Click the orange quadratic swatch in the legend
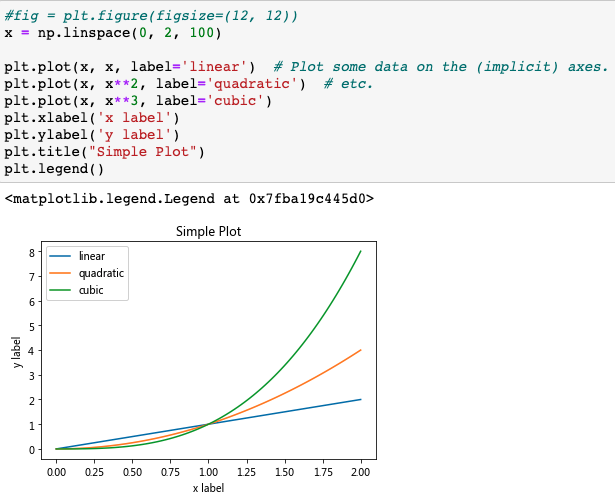 61,273
